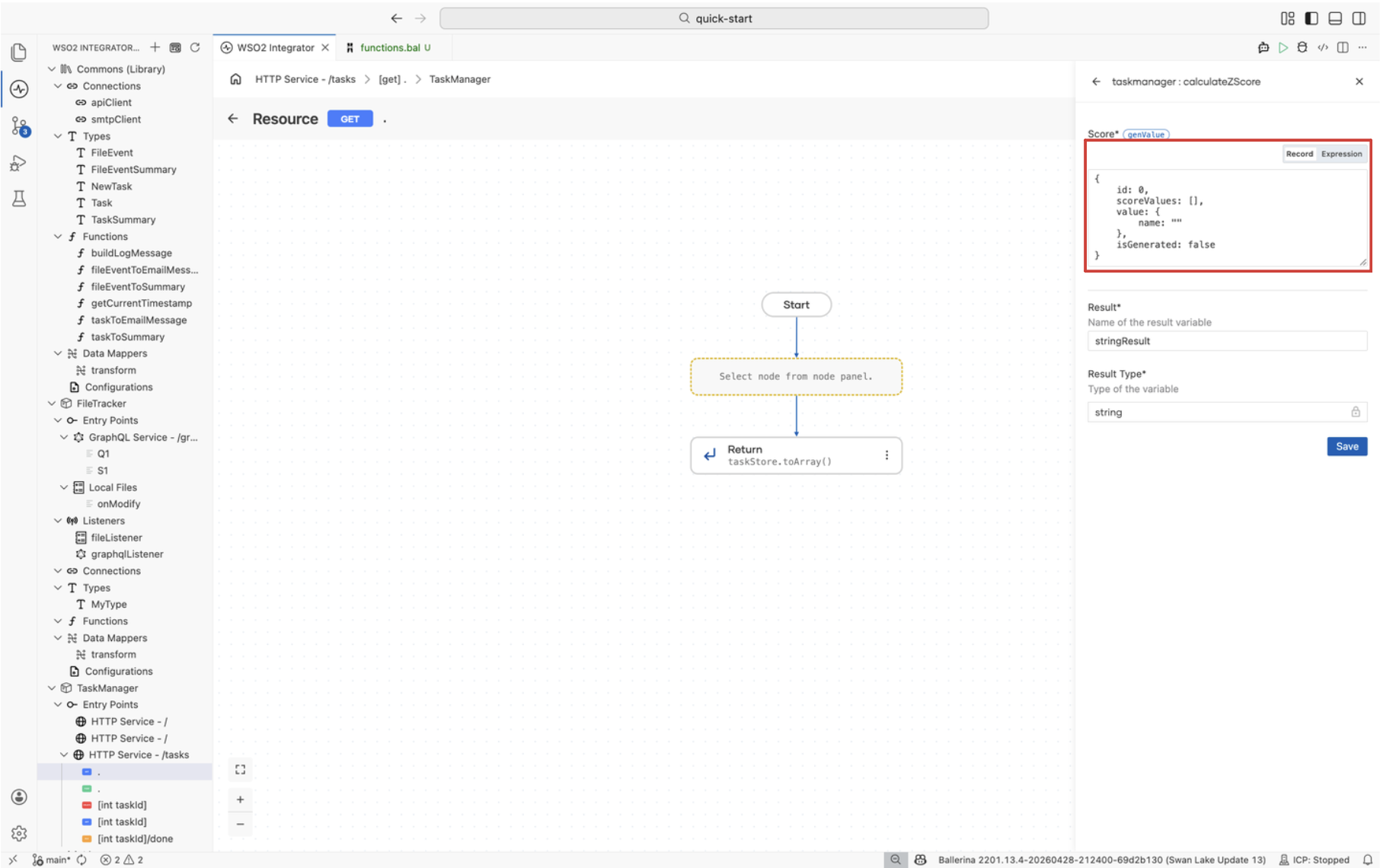Close the WSO2 Integrator tab
The image size is (1380, 868).
point(325,47)
